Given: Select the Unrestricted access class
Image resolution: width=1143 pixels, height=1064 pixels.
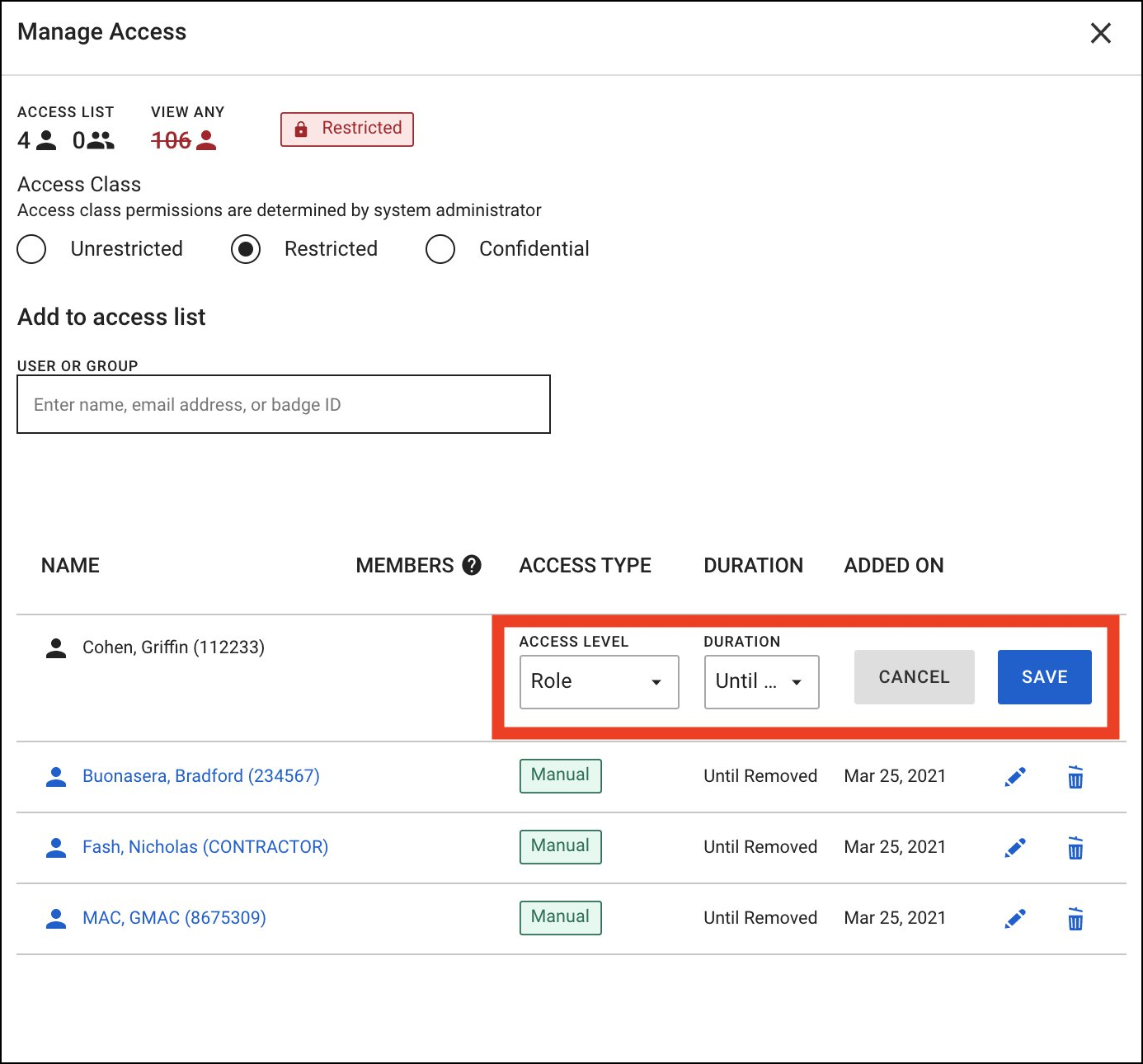Looking at the screenshot, I should coord(31,249).
